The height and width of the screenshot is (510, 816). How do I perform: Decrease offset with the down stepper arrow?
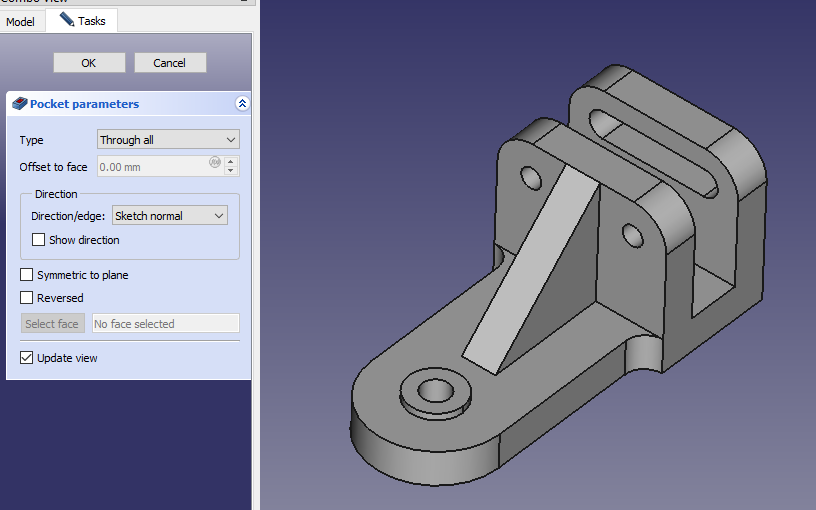tap(231, 172)
